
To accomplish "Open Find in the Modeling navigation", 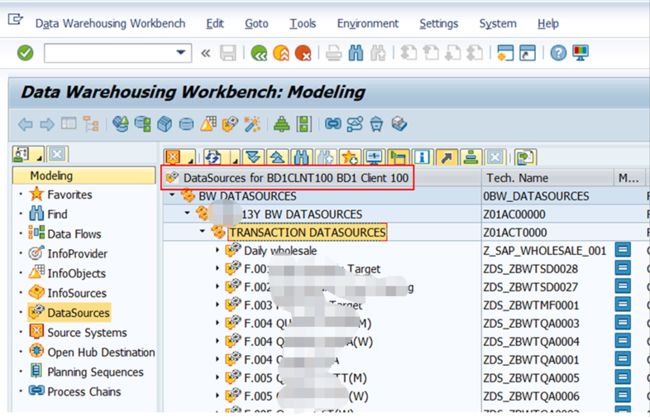I will [57, 214].
